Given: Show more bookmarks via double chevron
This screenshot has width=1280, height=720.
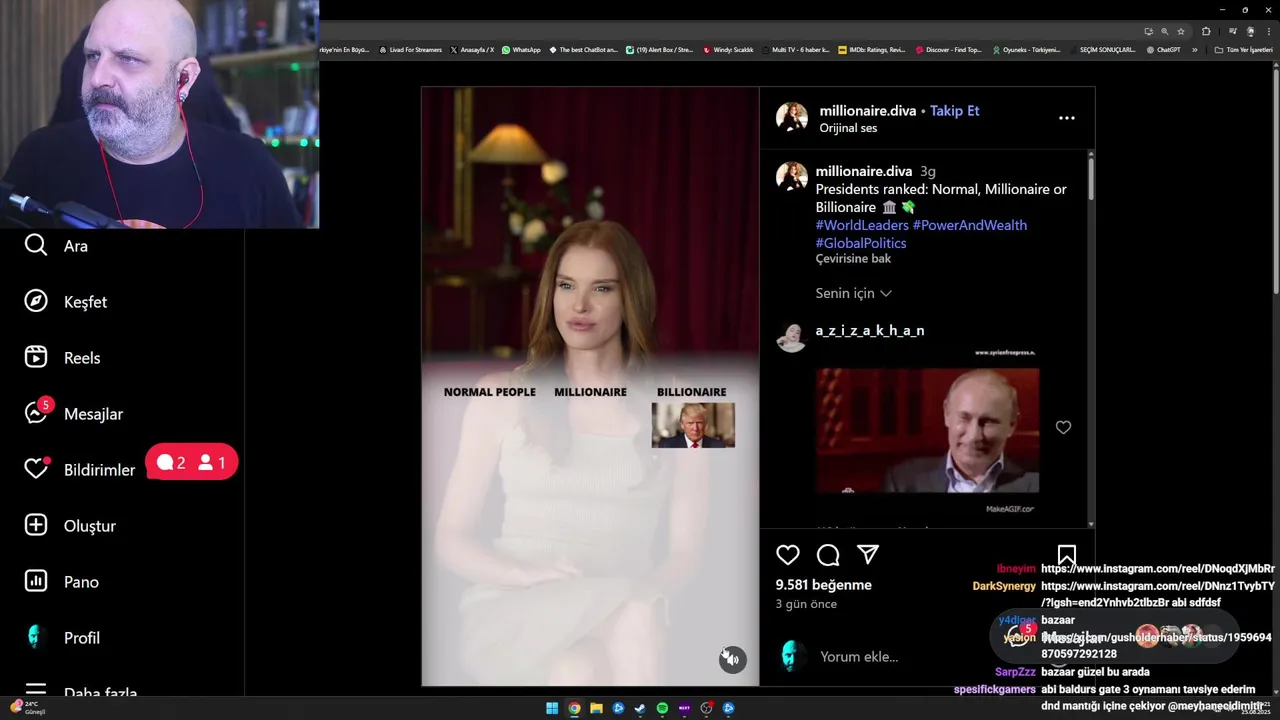Looking at the screenshot, I should click(x=1194, y=50).
